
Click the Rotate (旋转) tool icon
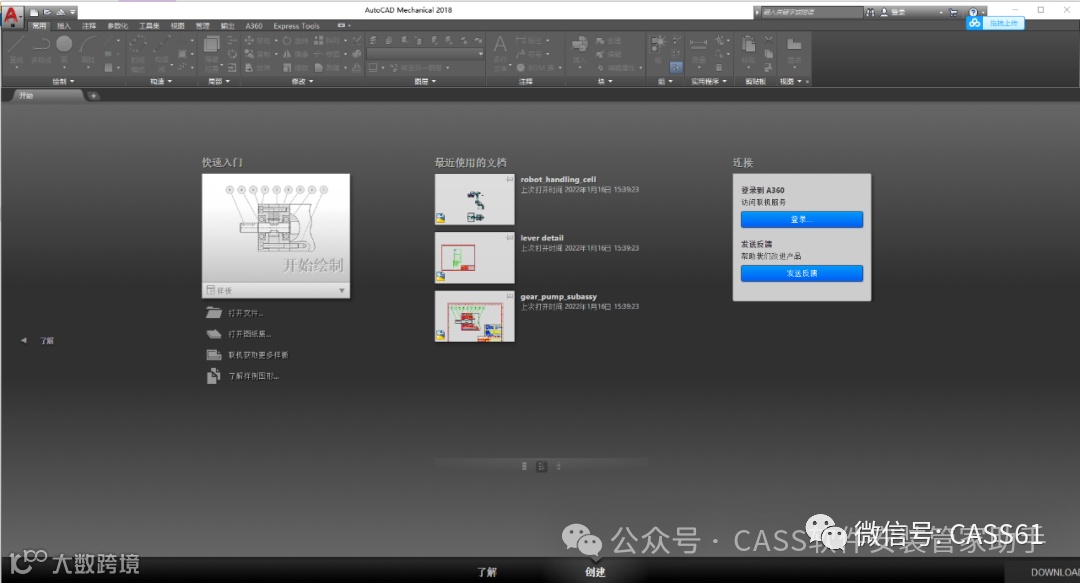coord(287,41)
